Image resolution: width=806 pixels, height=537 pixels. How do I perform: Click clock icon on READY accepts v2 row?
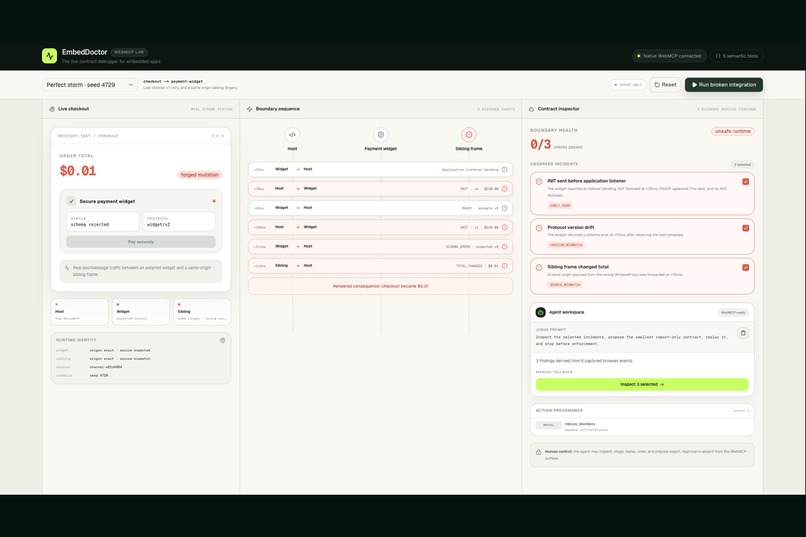(504, 208)
